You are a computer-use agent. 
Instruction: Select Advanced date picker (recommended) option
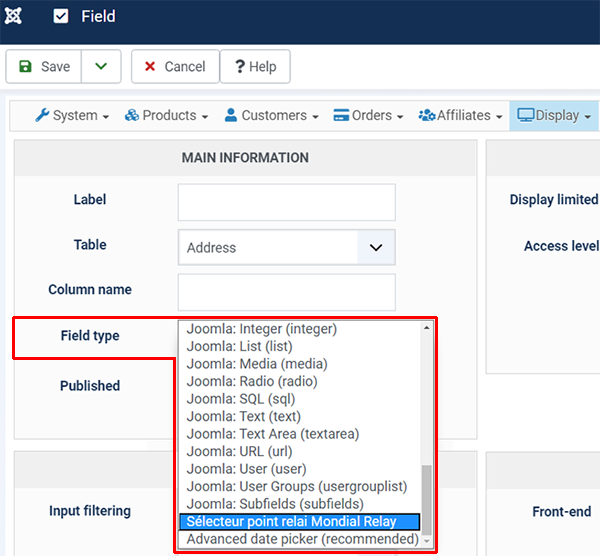point(300,539)
